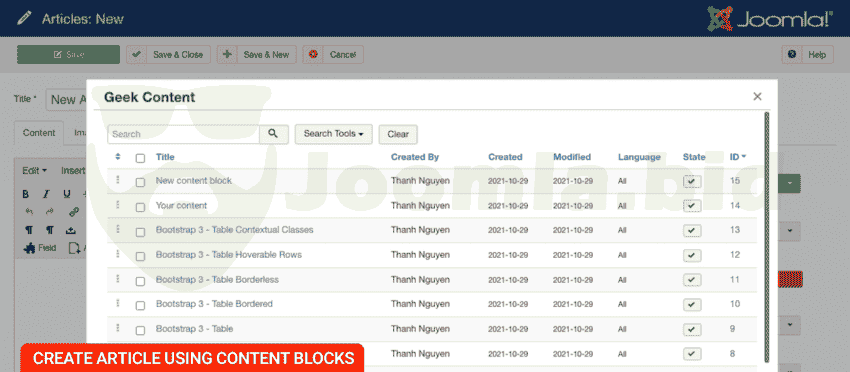Click the Help question mark icon
Viewport: 850px width, 372px height.
[792, 54]
